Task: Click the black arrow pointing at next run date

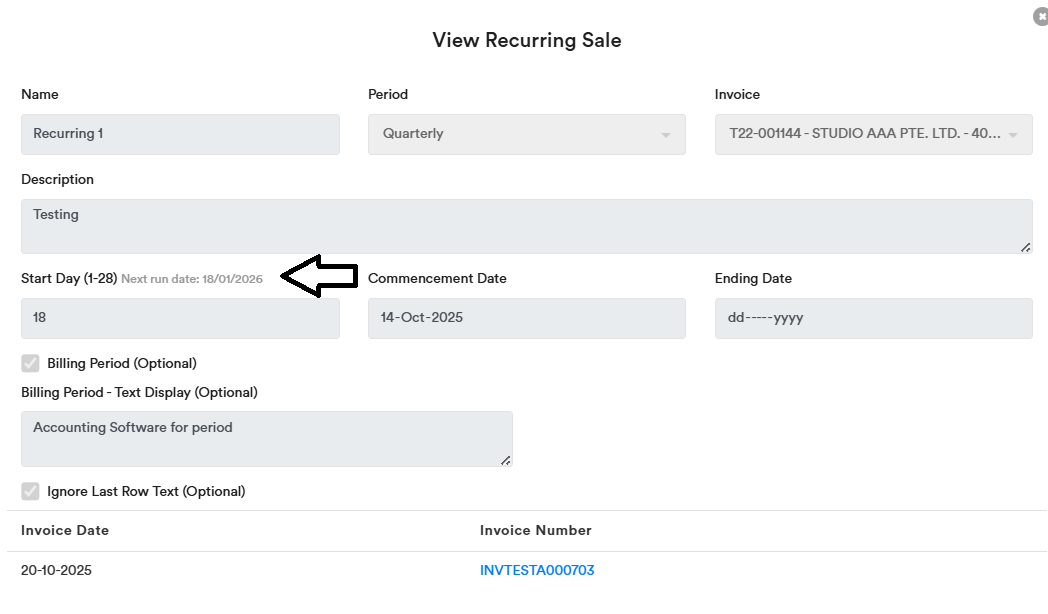Action: pyautogui.click(x=319, y=276)
